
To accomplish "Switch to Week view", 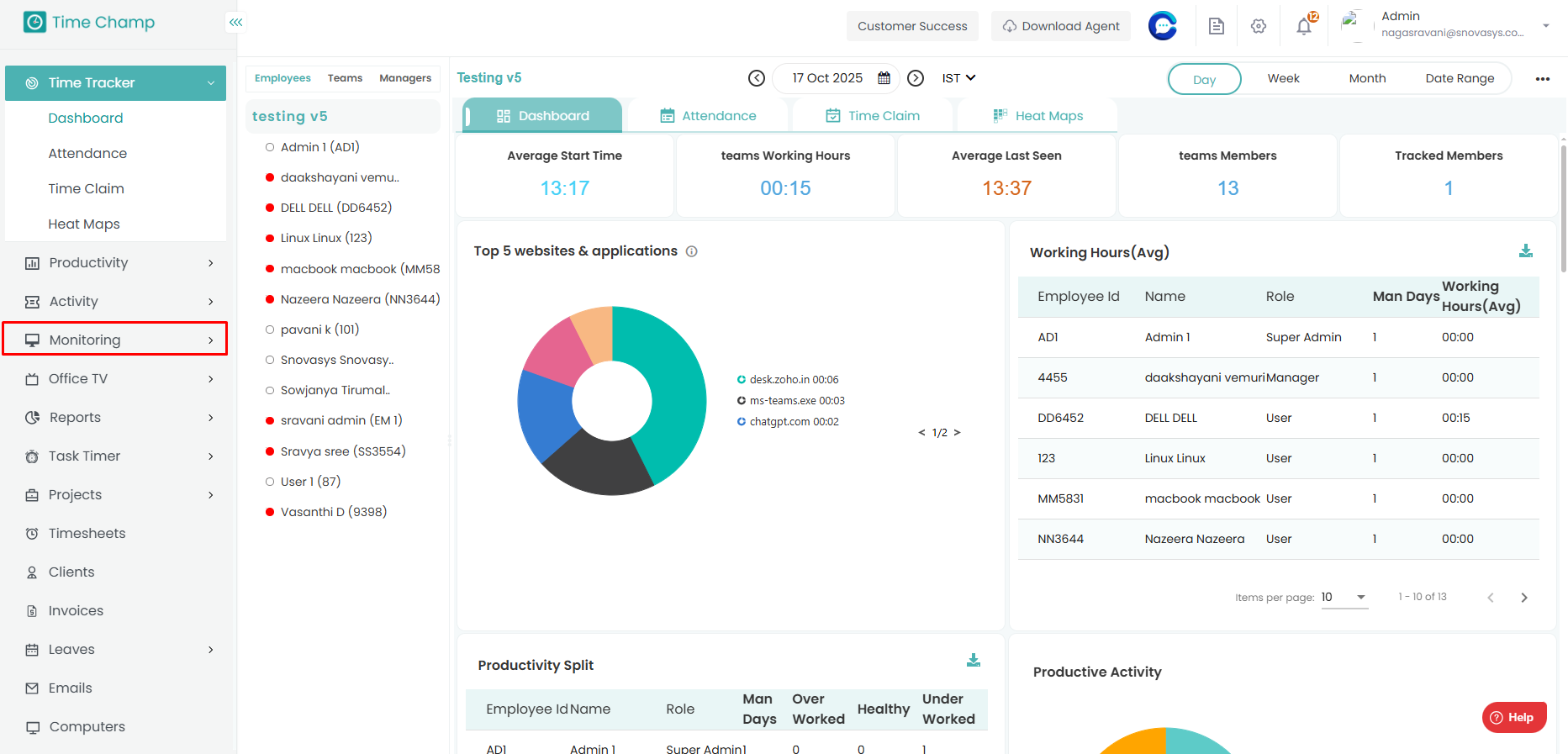I will click(x=1283, y=78).
